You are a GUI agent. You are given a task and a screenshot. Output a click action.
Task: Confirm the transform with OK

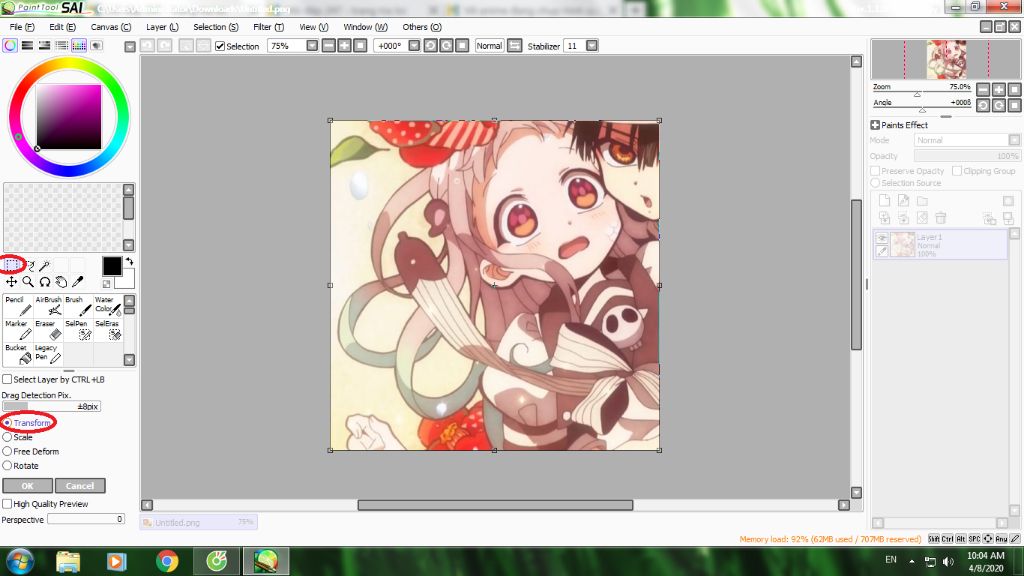(27, 486)
